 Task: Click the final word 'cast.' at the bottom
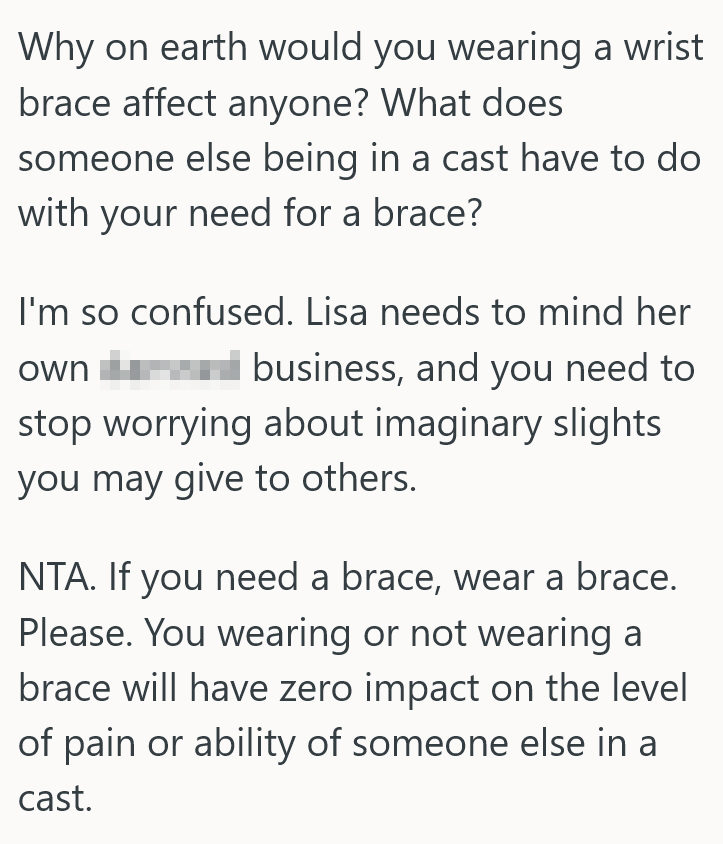pyautogui.click(x=55, y=800)
